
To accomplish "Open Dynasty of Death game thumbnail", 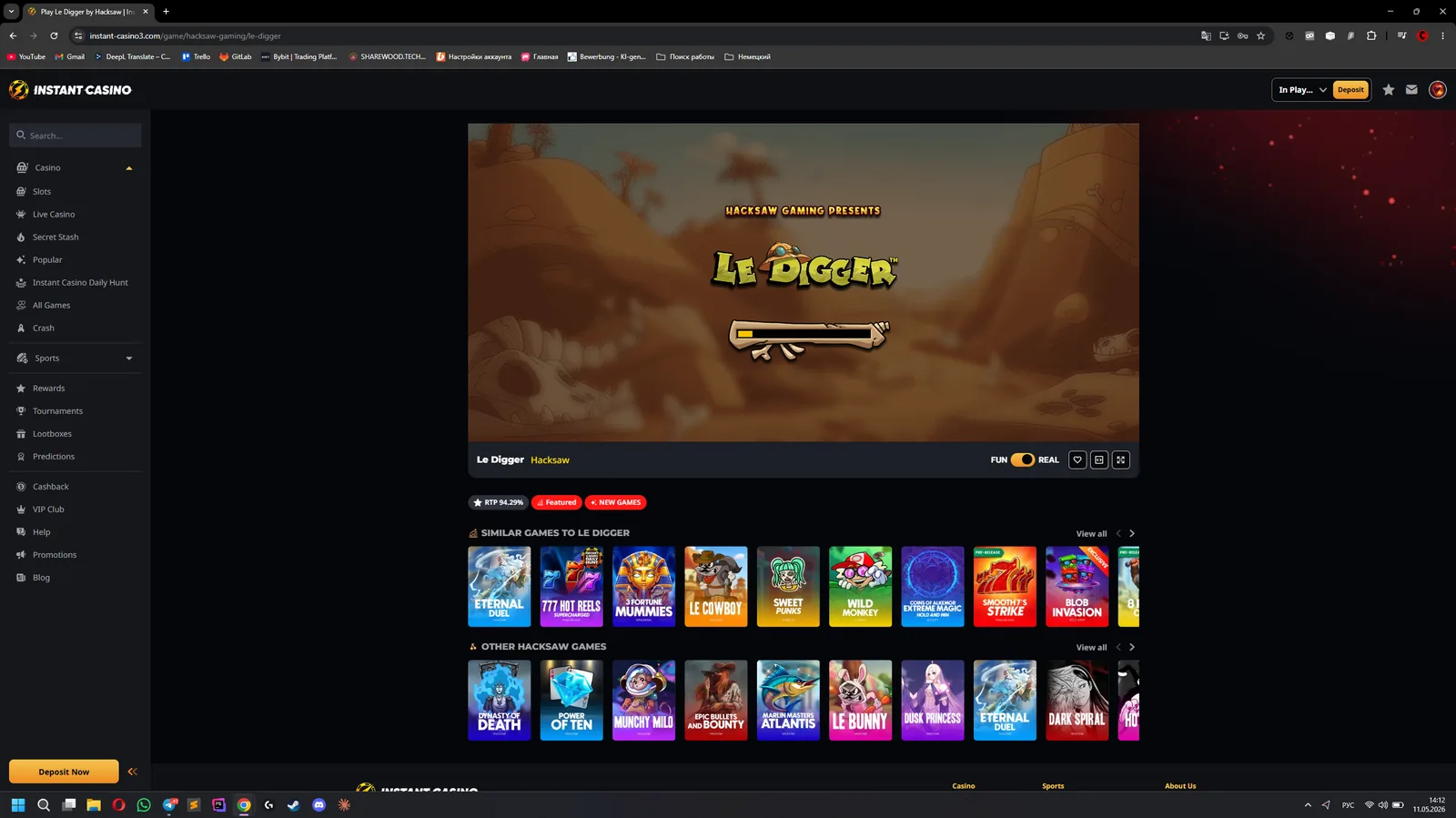I will click(500, 700).
